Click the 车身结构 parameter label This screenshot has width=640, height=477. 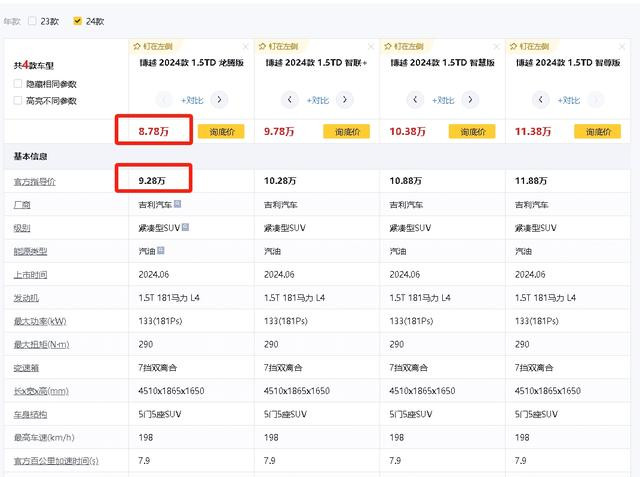click(x=30, y=415)
